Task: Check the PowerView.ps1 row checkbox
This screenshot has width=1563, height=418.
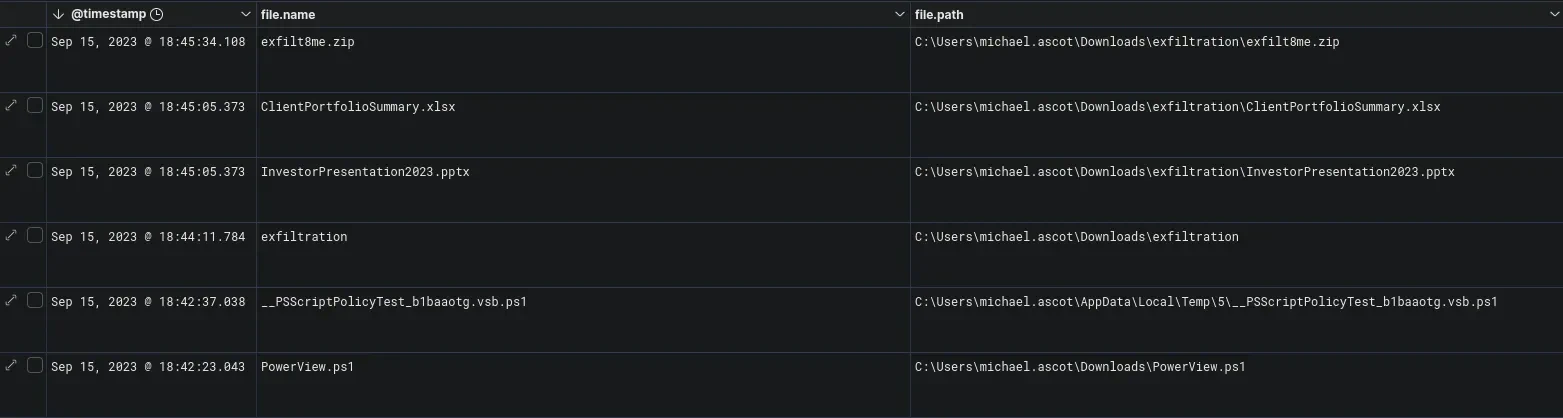Action: [x=35, y=366]
